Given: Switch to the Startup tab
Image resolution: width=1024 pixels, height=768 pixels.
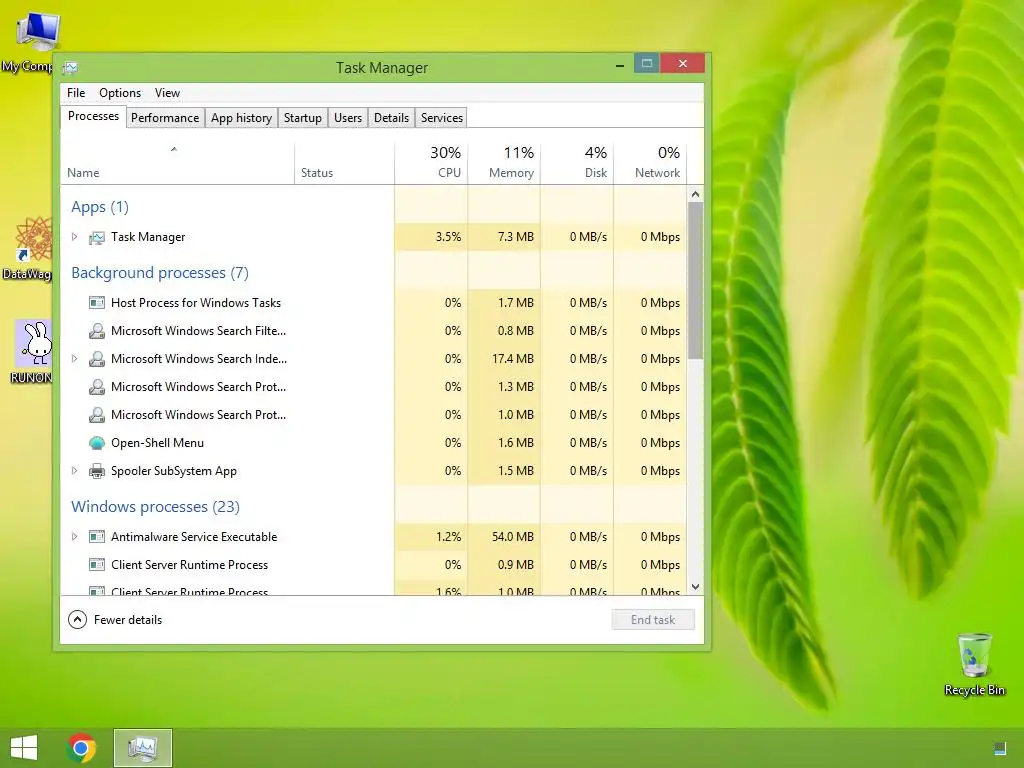Looking at the screenshot, I should coord(302,118).
